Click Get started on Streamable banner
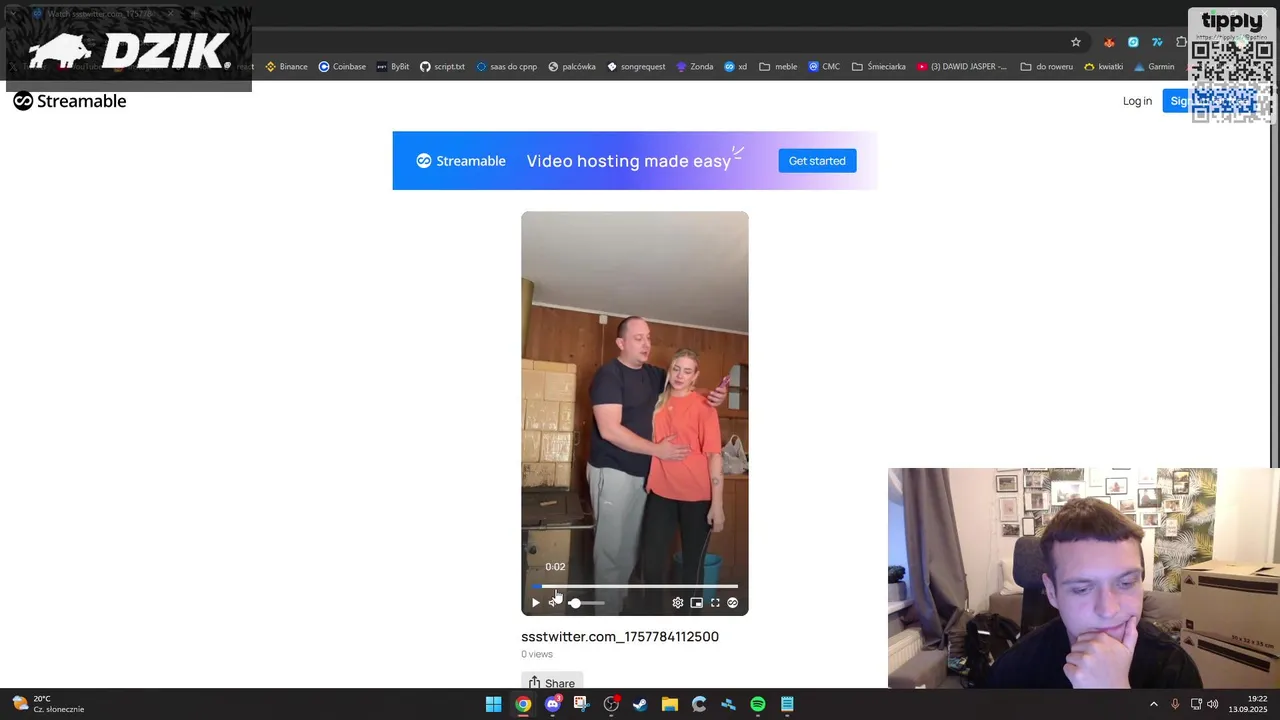This screenshot has width=1280, height=720. [817, 161]
